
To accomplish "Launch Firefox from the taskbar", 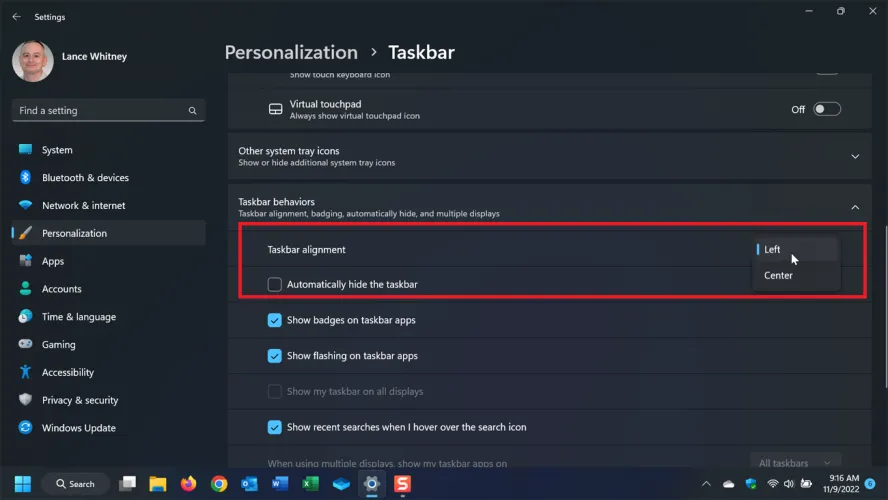I will 188,484.
